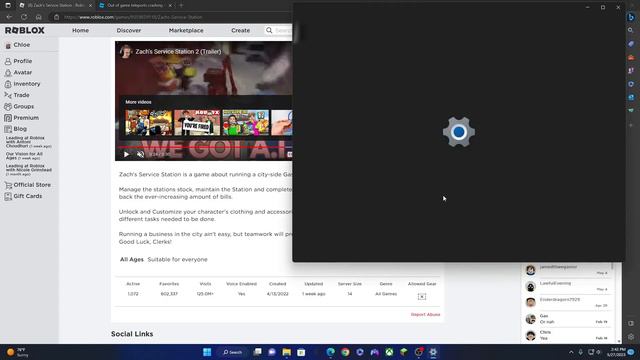Open the Chris chat conversation

pos(568,336)
